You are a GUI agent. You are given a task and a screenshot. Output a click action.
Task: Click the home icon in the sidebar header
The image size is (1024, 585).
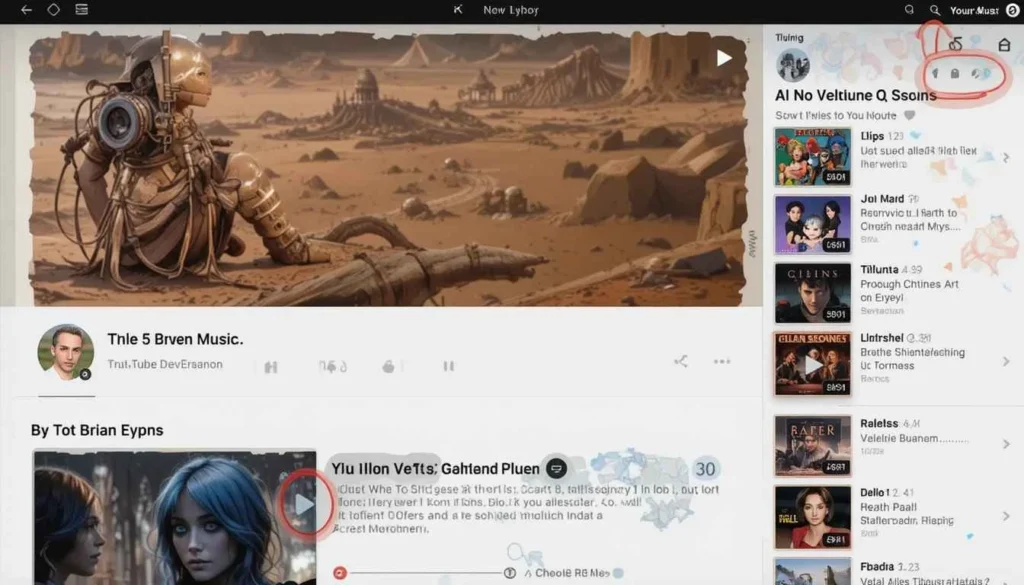[1004, 44]
